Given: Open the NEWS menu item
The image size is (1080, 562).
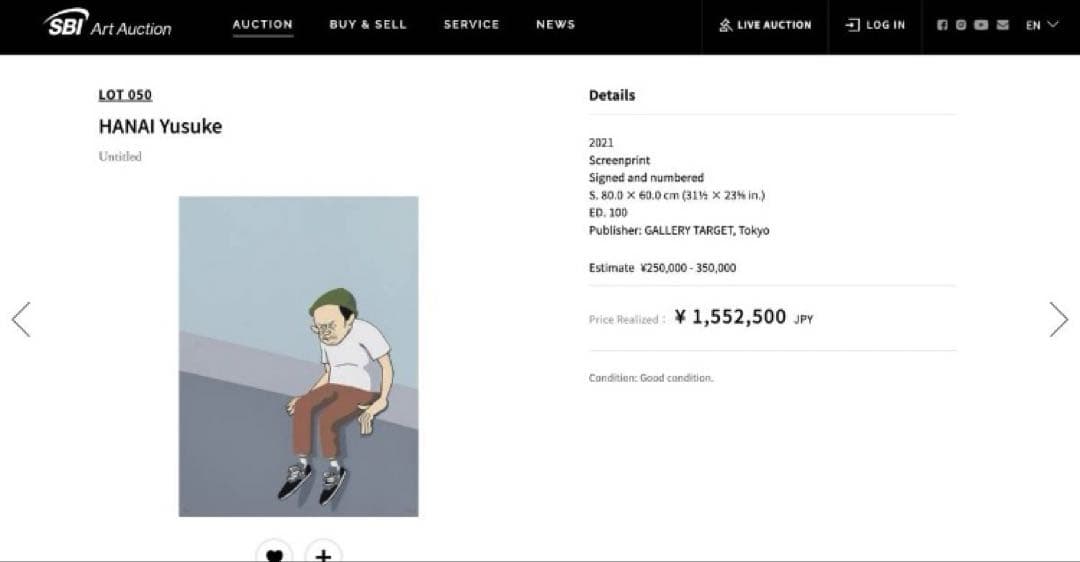Looking at the screenshot, I should tap(555, 25).
